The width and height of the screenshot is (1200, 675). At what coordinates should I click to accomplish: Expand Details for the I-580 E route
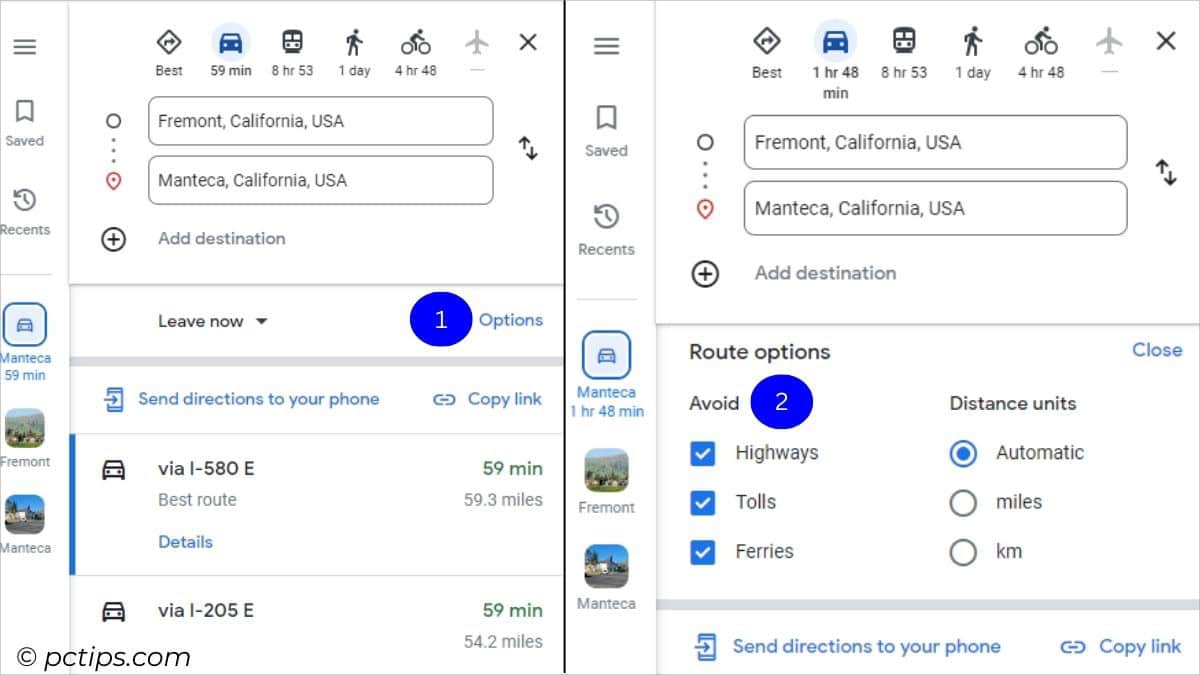pos(185,541)
